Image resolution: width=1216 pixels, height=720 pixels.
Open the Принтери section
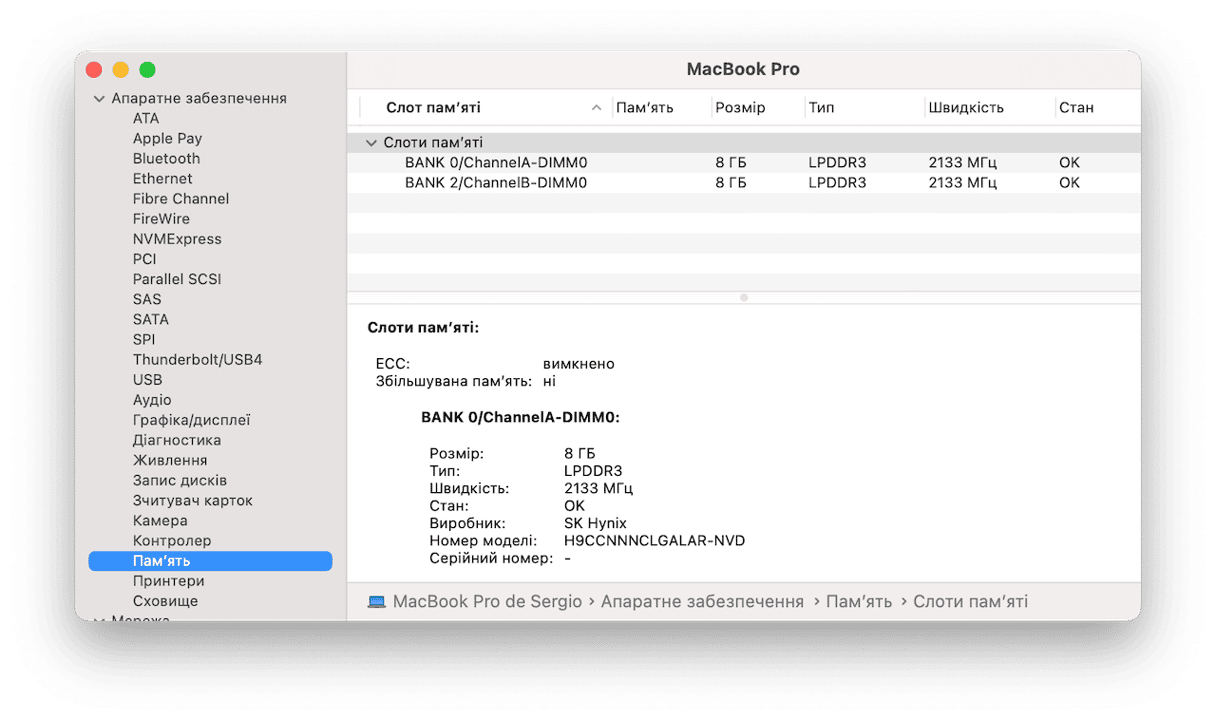coord(168,581)
